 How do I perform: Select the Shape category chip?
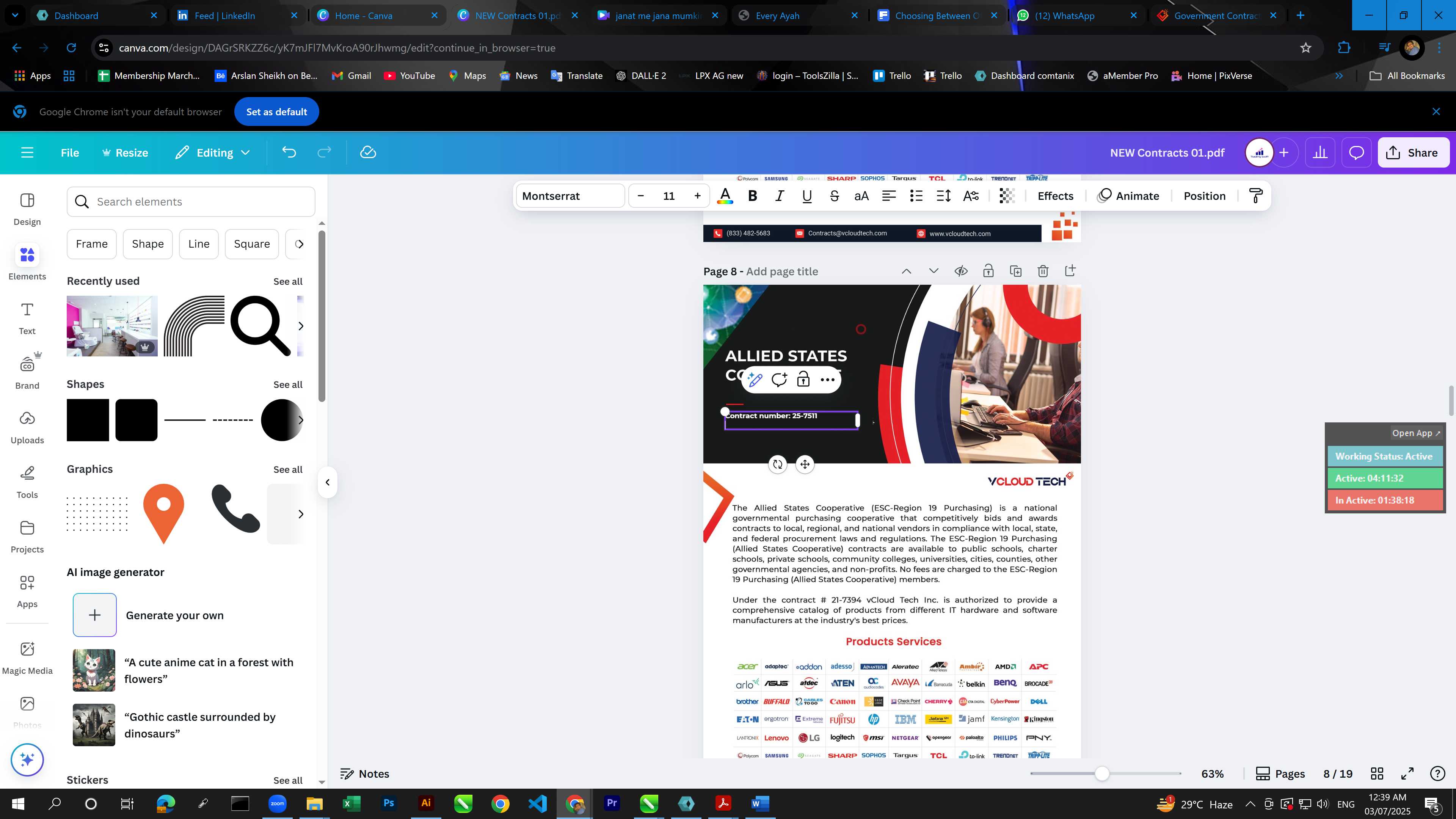point(147,244)
